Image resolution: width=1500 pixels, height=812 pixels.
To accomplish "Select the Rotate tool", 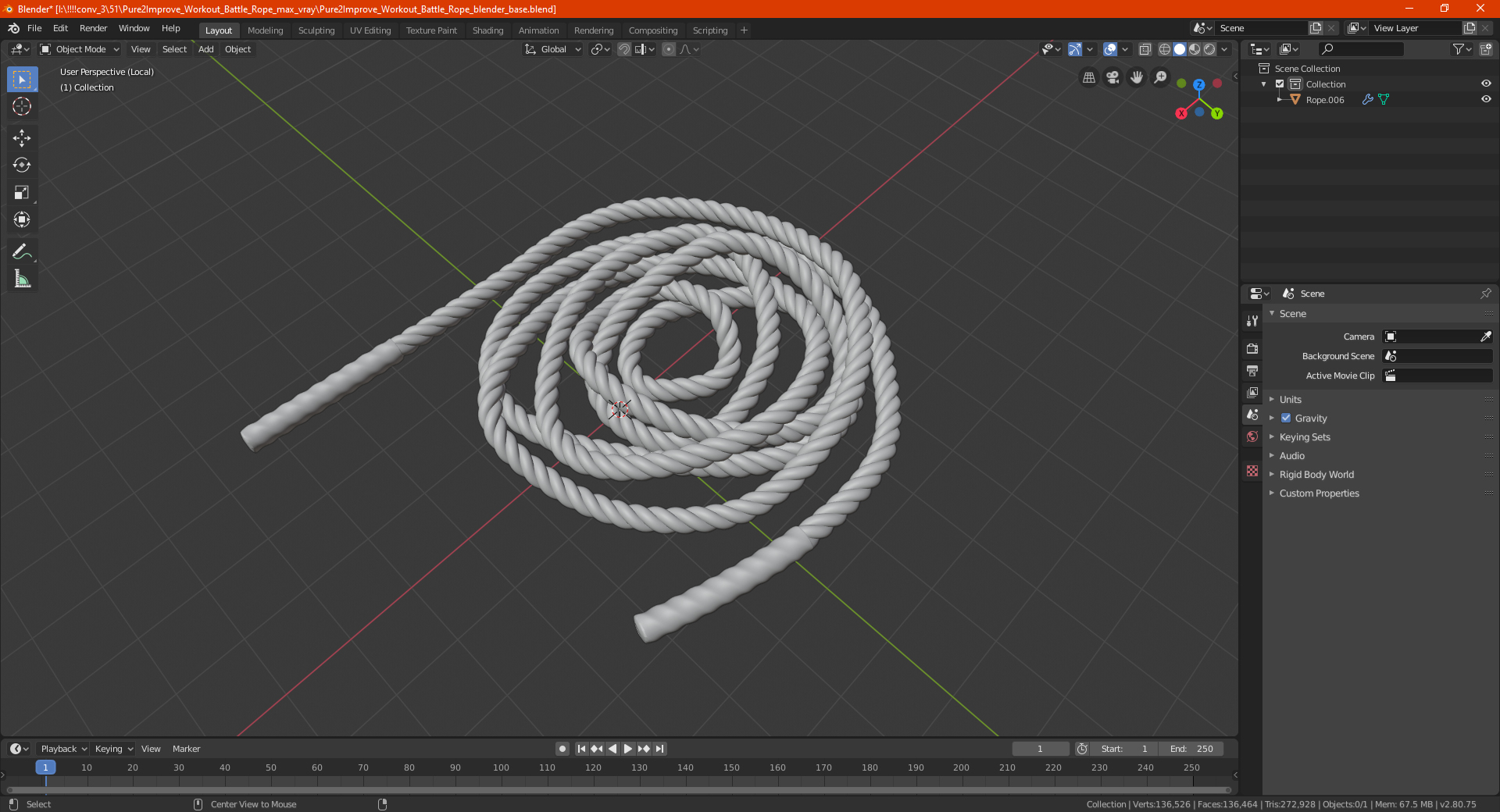I will coord(22,166).
